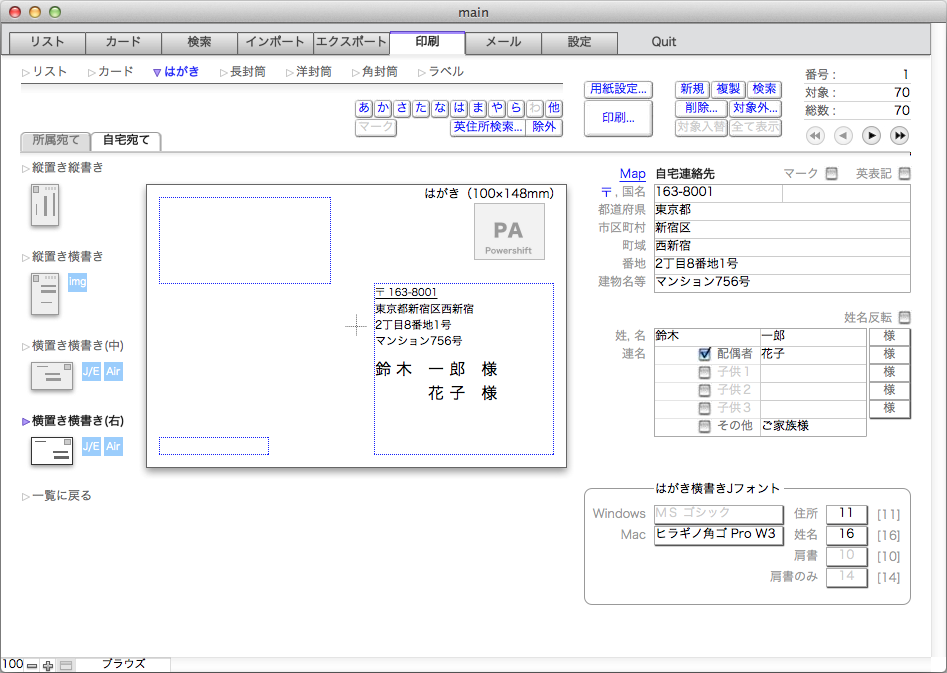Click the Mac font name field

coord(719,535)
